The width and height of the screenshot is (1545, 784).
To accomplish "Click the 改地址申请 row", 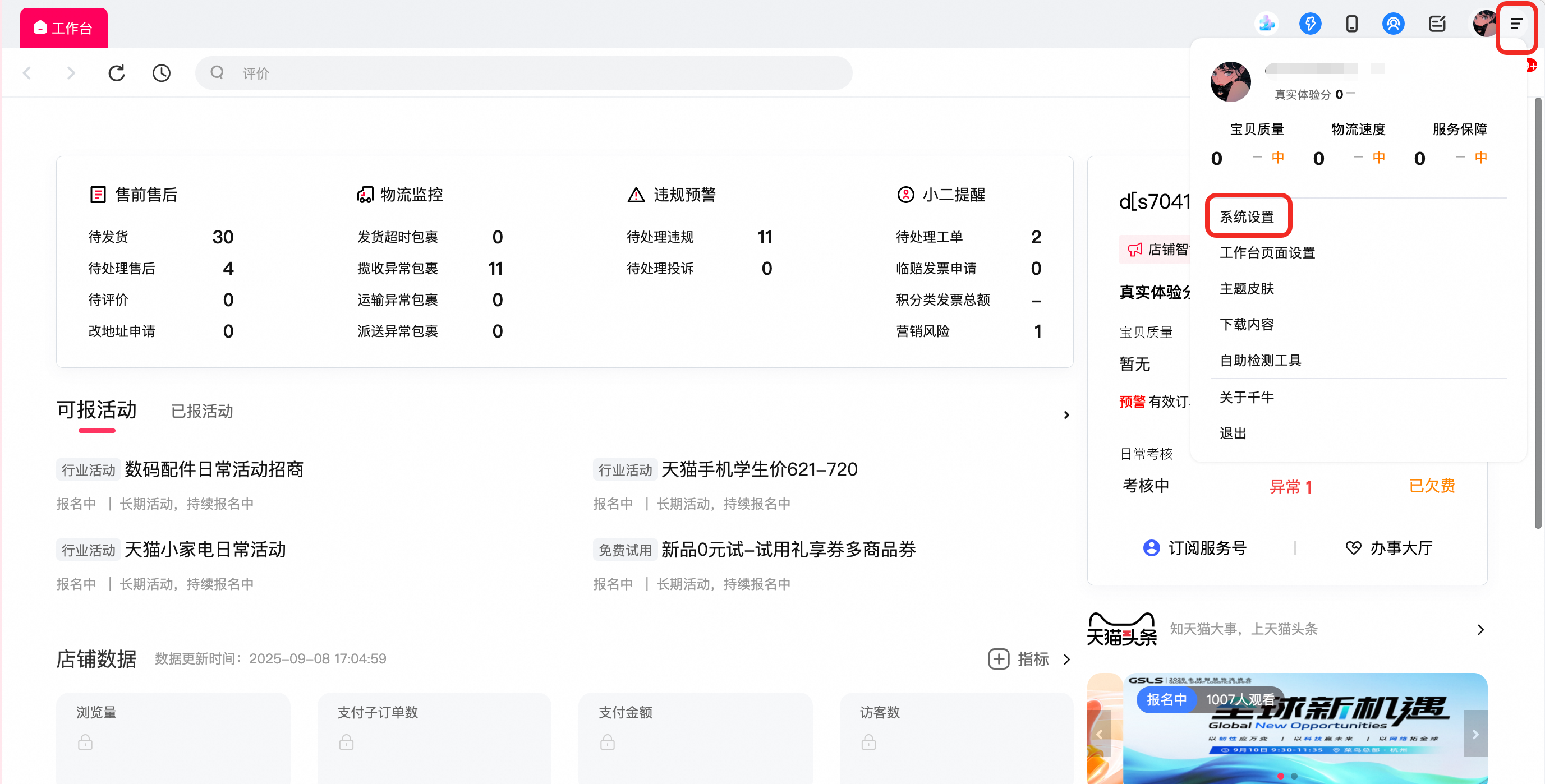I will [161, 331].
